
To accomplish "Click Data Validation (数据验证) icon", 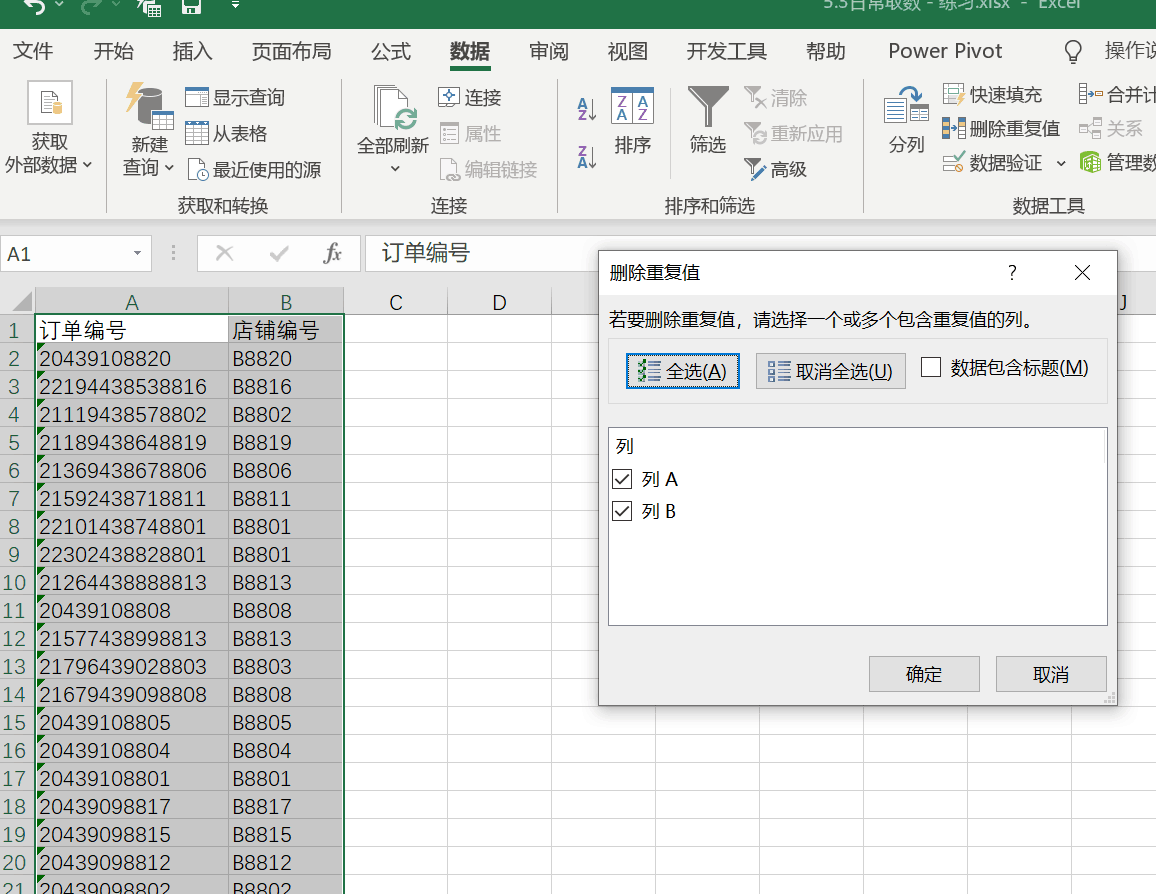I will (953, 162).
